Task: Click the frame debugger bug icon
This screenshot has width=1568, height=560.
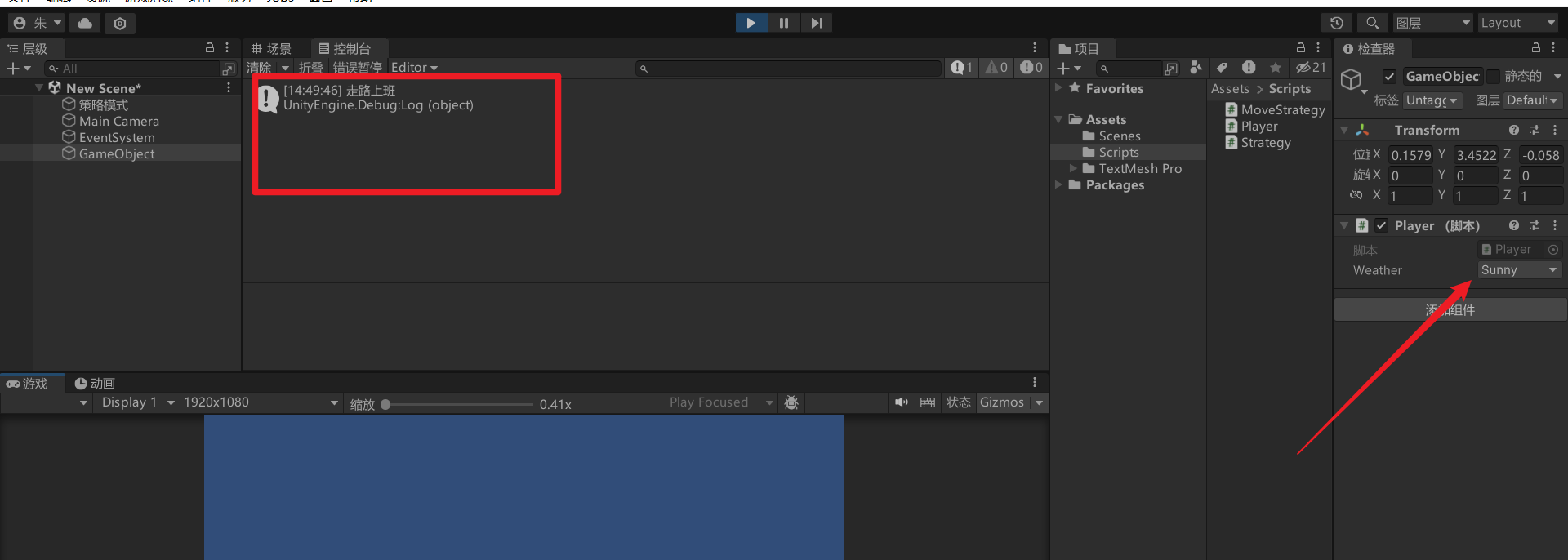Action: tap(791, 402)
